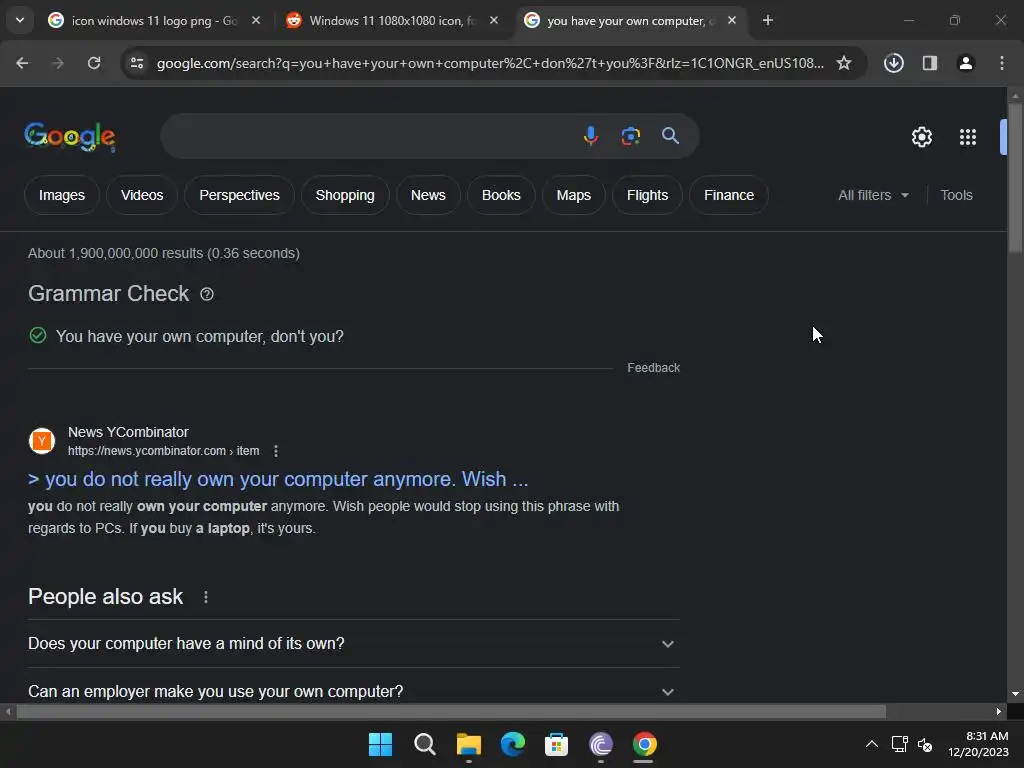Click inside the Google search box
This screenshot has height=768, width=1024.
coord(369,136)
